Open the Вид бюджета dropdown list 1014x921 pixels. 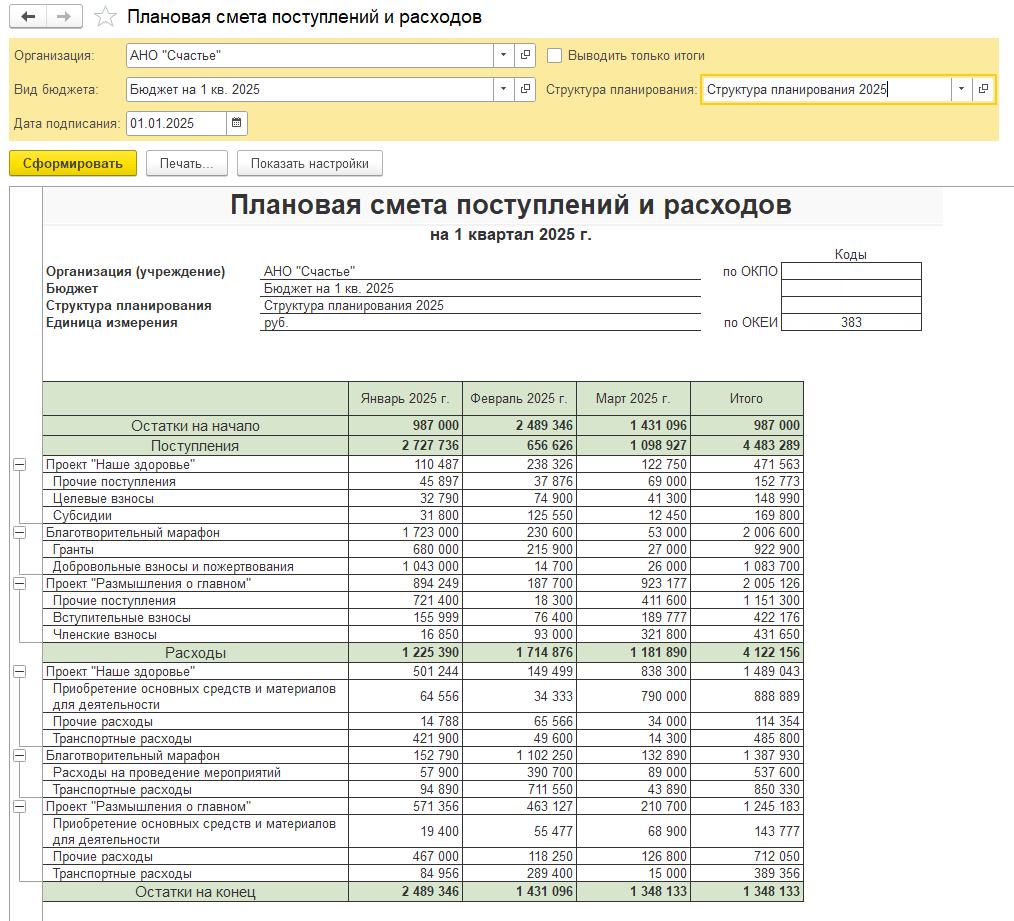[x=503, y=89]
